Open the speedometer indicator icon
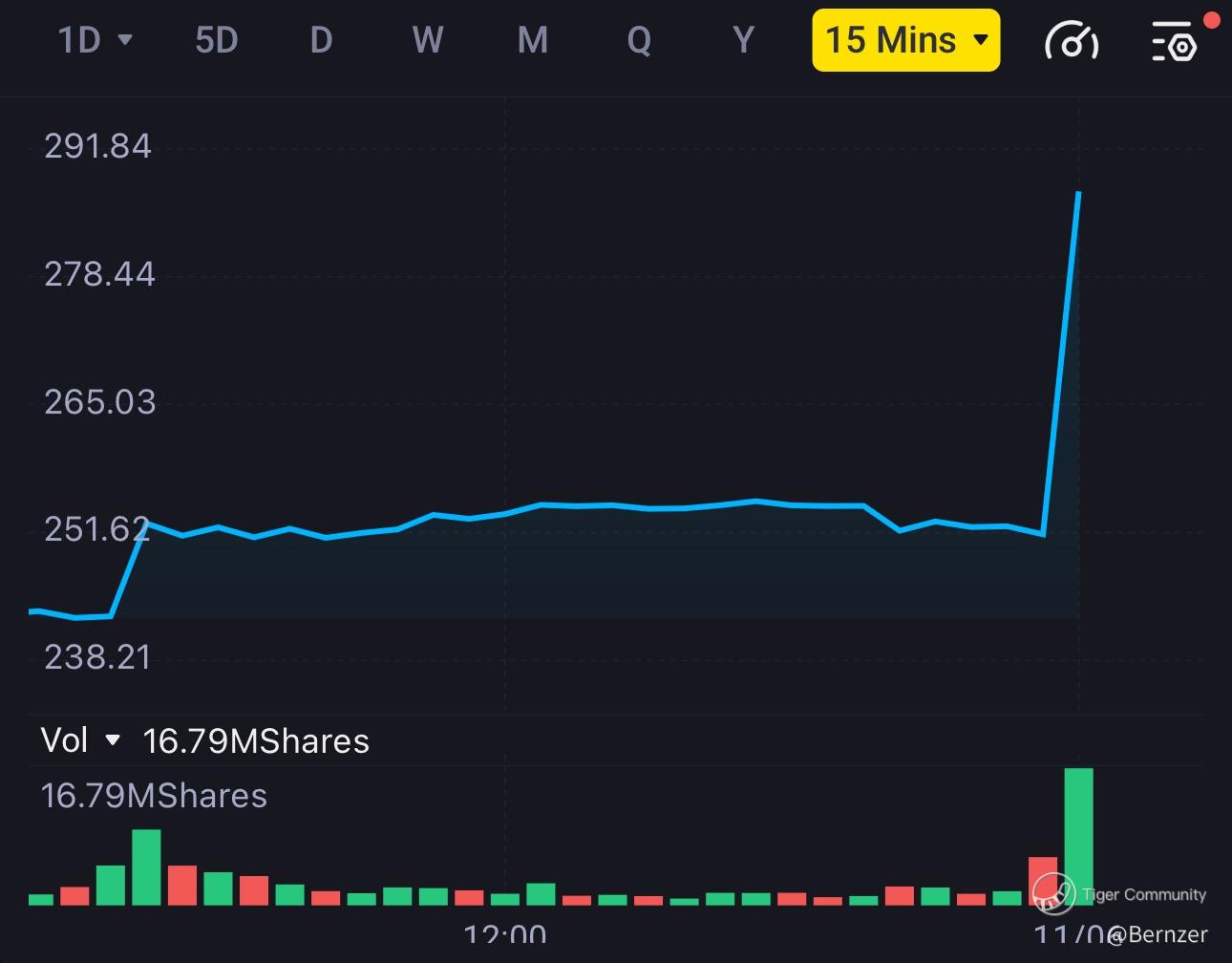The height and width of the screenshot is (963, 1232). [1072, 41]
